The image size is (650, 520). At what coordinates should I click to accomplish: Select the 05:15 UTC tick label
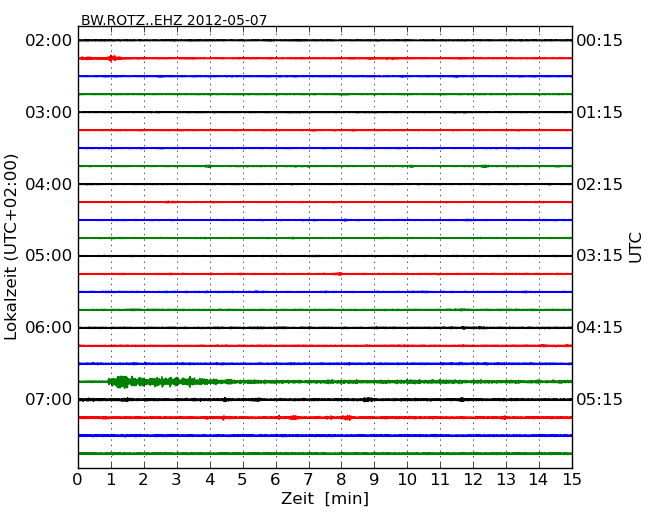(599, 400)
